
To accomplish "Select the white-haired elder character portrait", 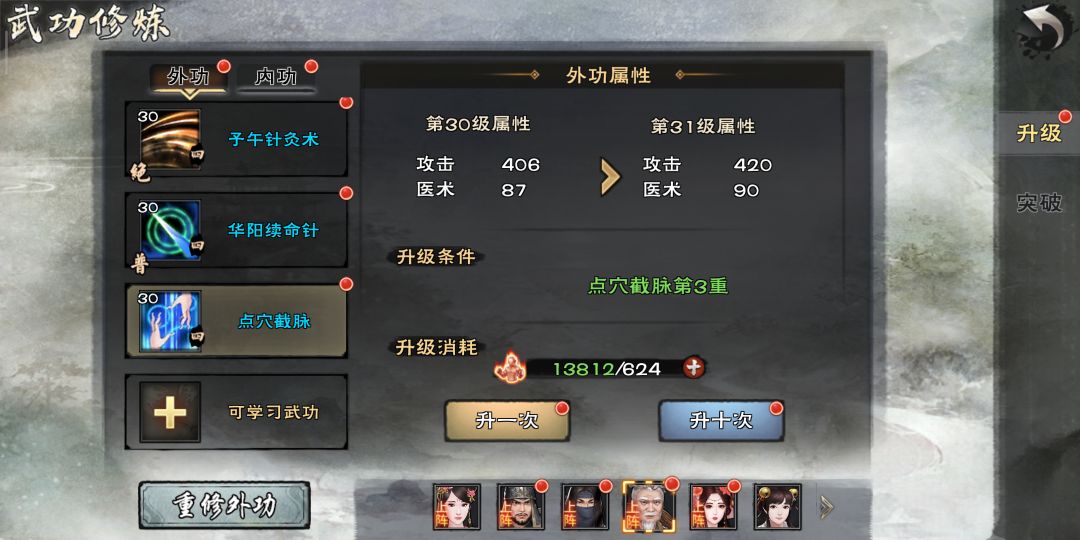I will [649, 506].
